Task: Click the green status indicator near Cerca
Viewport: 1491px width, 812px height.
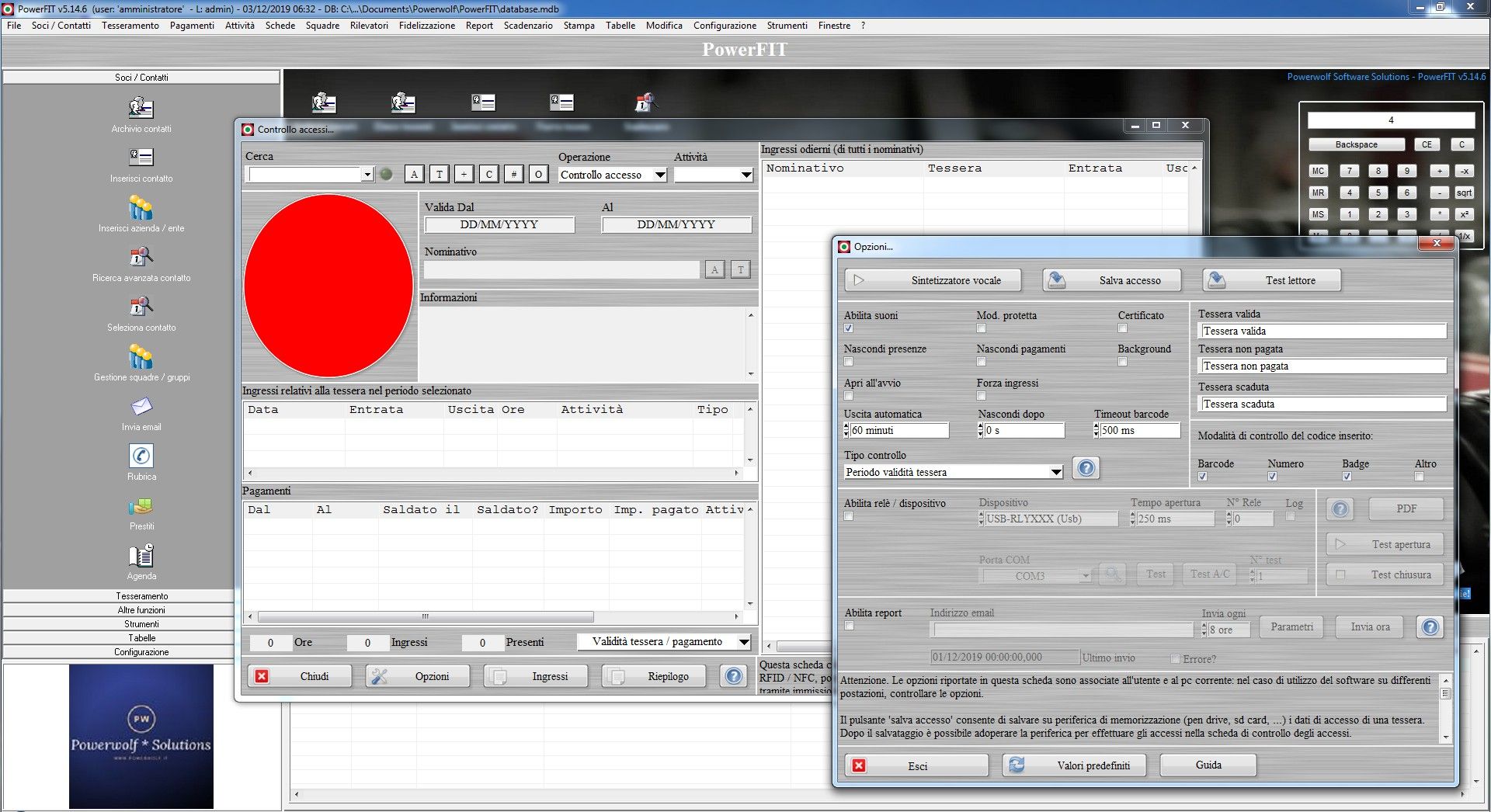Action: click(x=386, y=174)
